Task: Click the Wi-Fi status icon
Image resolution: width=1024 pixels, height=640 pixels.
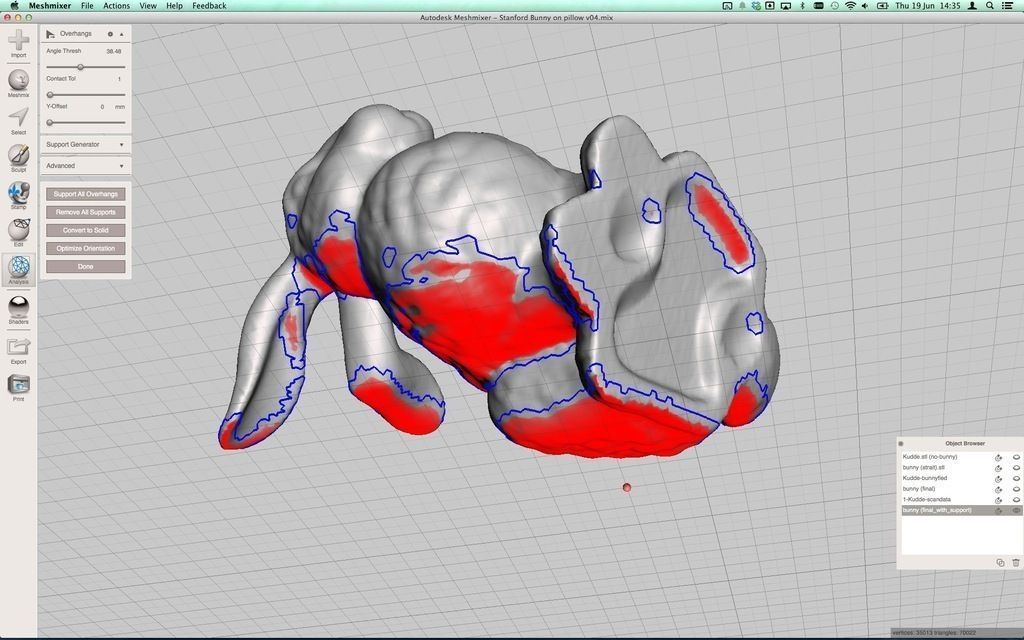Action: pyautogui.click(x=850, y=5)
